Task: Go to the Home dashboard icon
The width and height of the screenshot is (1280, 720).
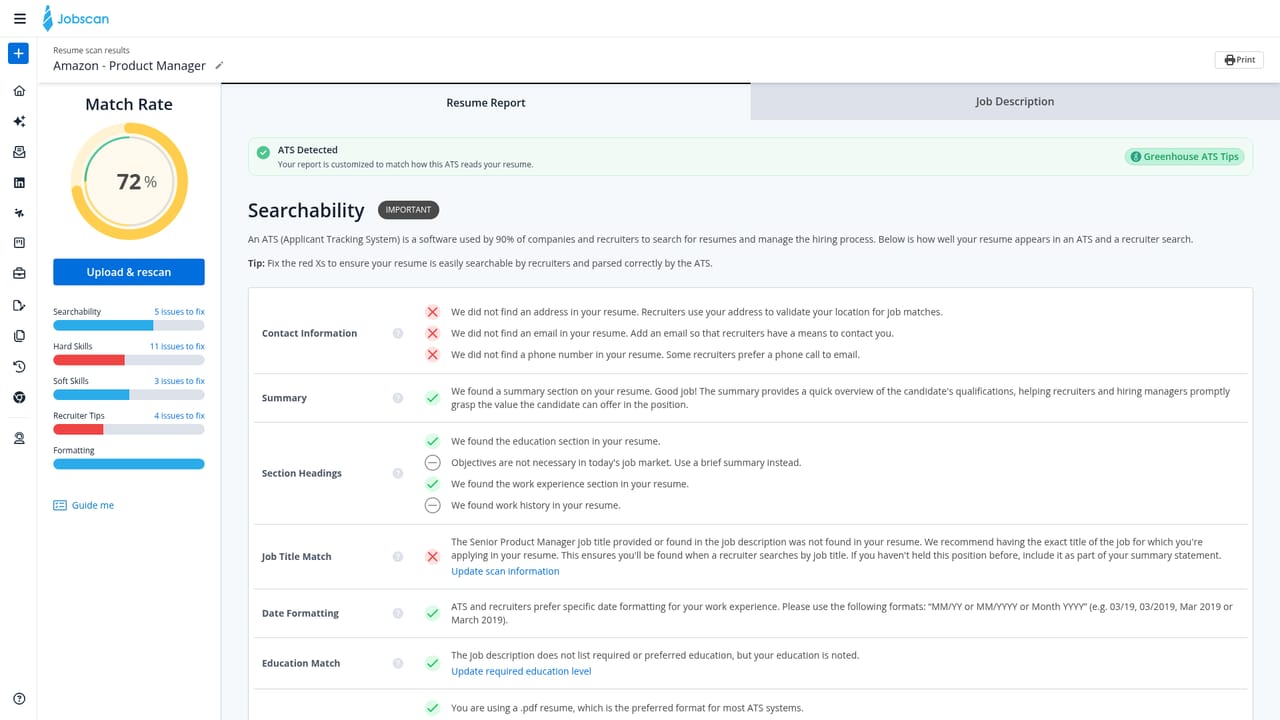Action: point(19,91)
